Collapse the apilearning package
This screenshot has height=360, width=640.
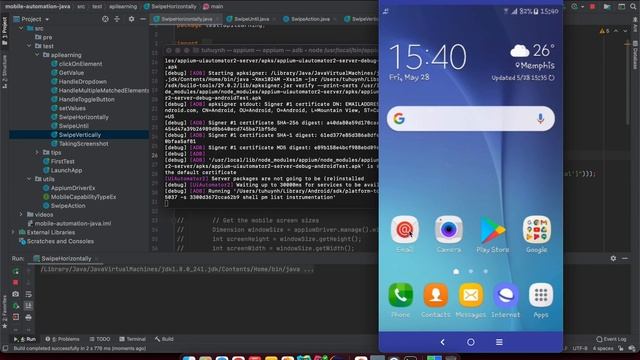[37, 55]
